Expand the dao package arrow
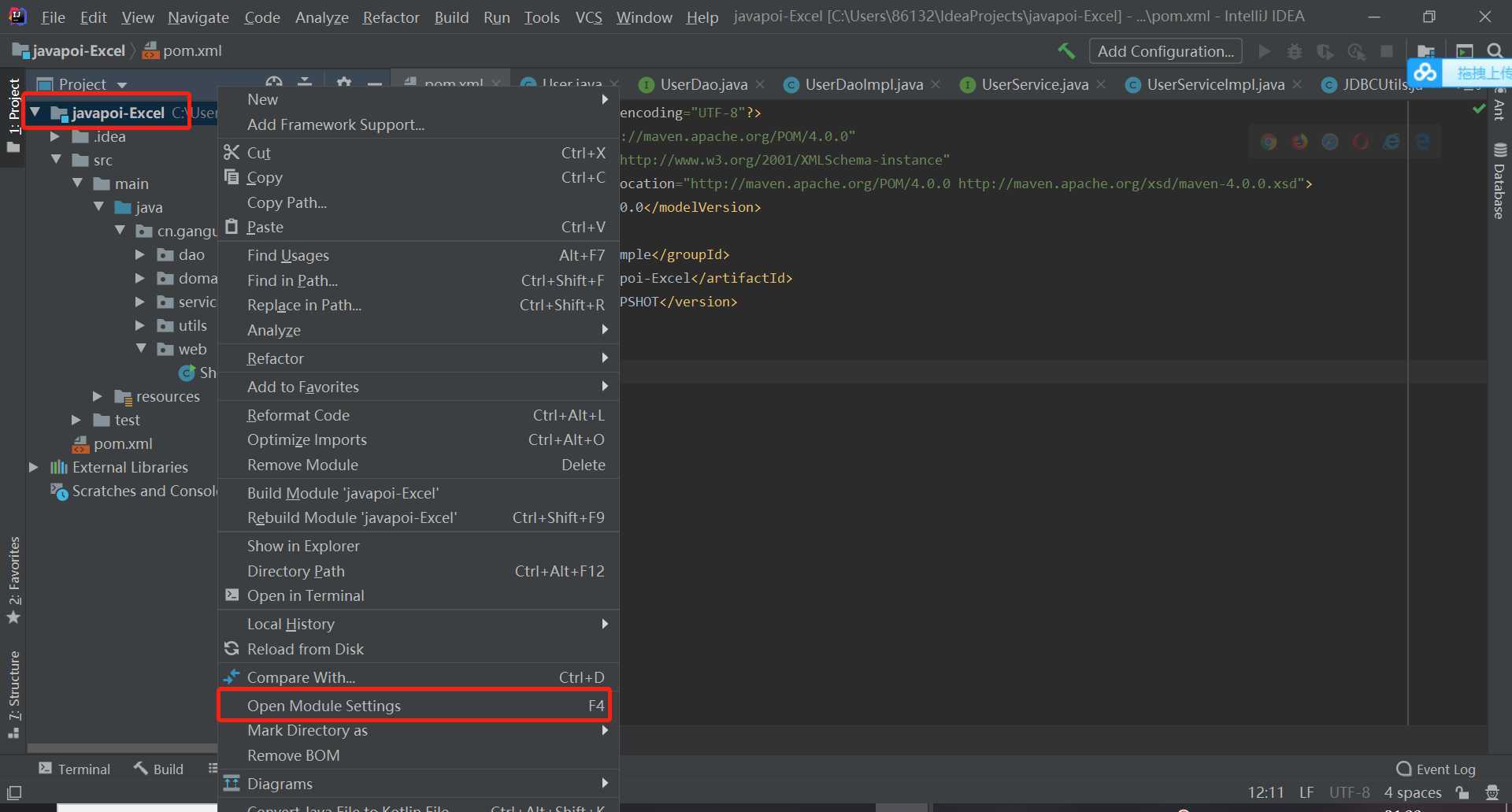 coord(140,254)
